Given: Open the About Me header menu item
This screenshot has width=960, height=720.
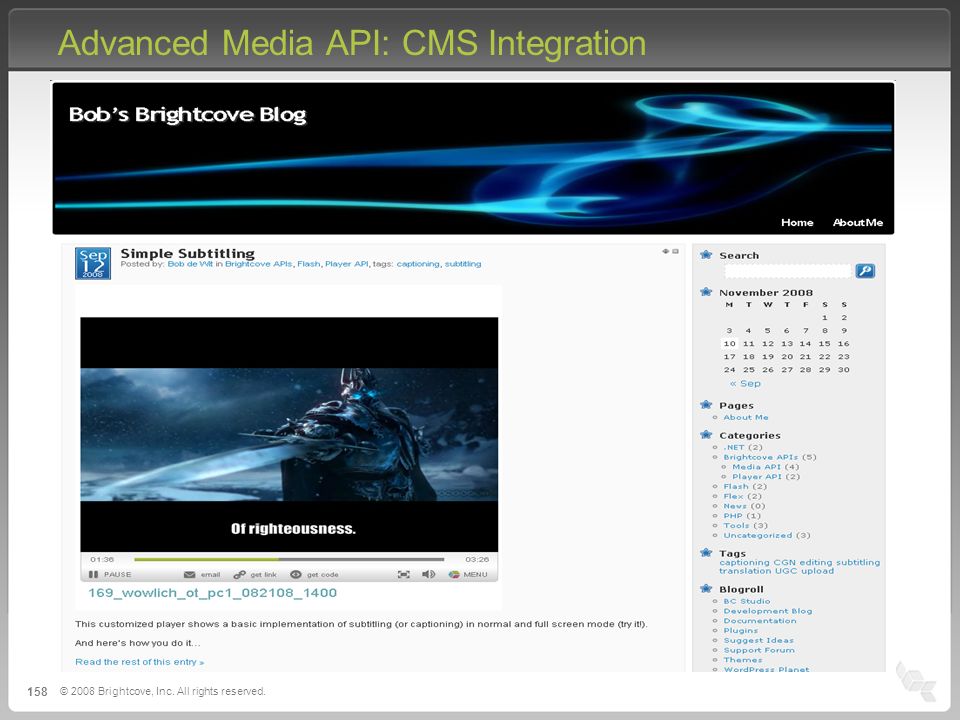Looking at the screenshot, I should 858,222.
